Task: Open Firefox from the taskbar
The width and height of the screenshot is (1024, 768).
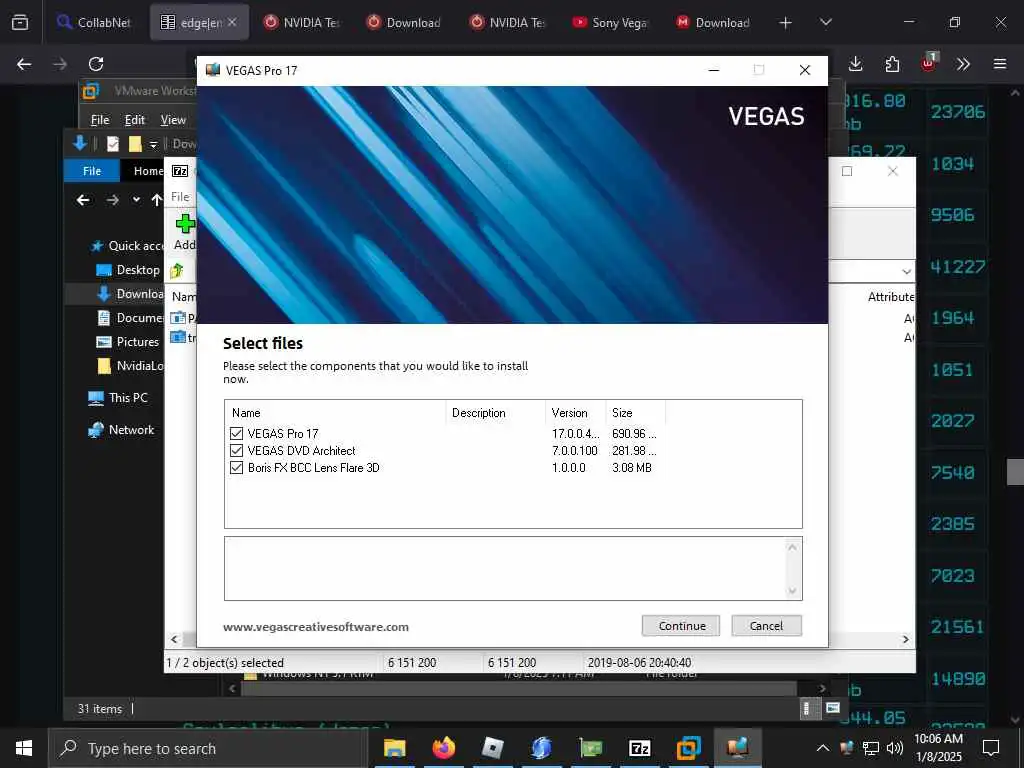Action: point(443,748)
